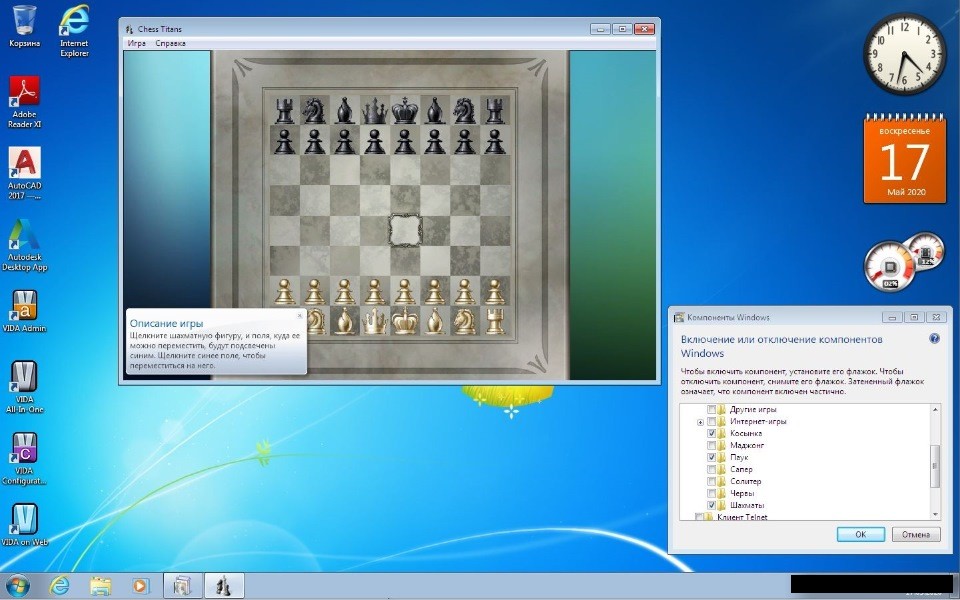Screen dimensions: 960x600
Task: Click the Отмена button
Action: click(916, 534)
